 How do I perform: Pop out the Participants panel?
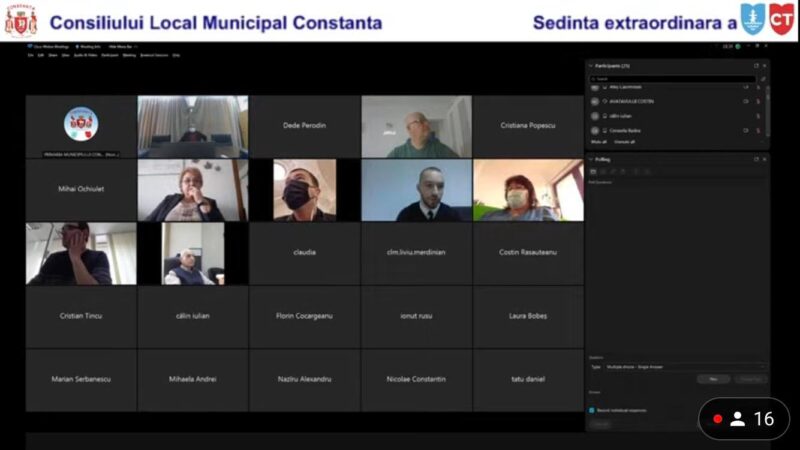click(755, 66)
